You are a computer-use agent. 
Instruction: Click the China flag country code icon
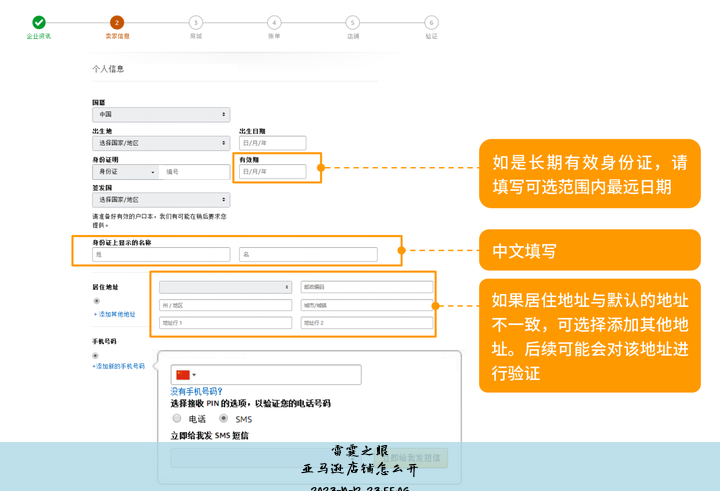point(183,375)
